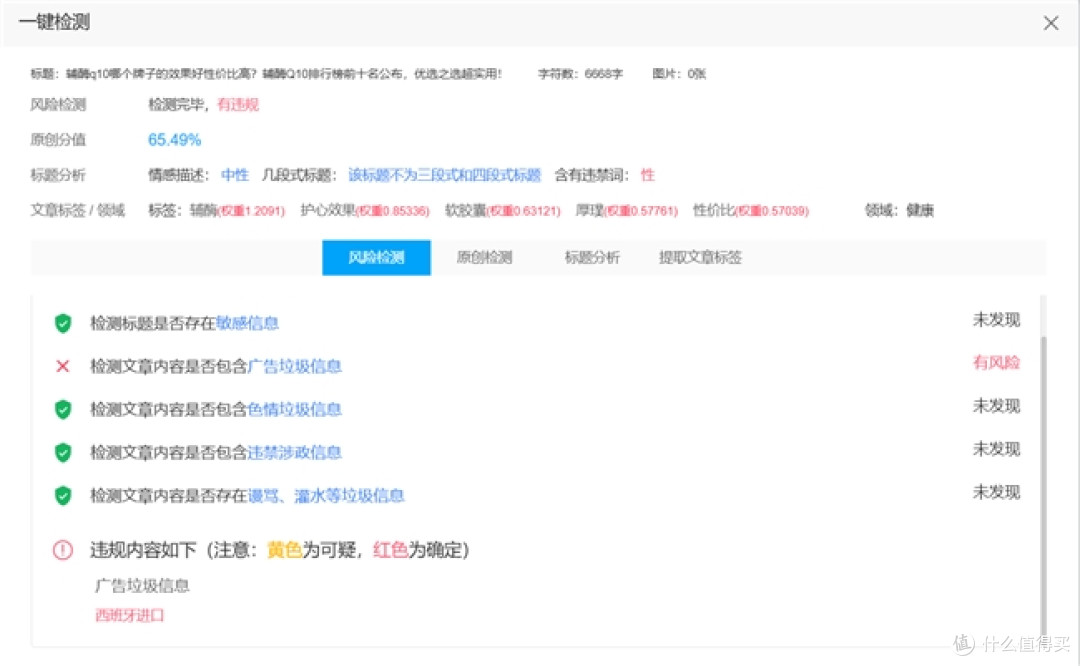Click the red X icon beside 广告垃圾信息
The height and width of the screenshot is (666, 1080).
[63, 366]
